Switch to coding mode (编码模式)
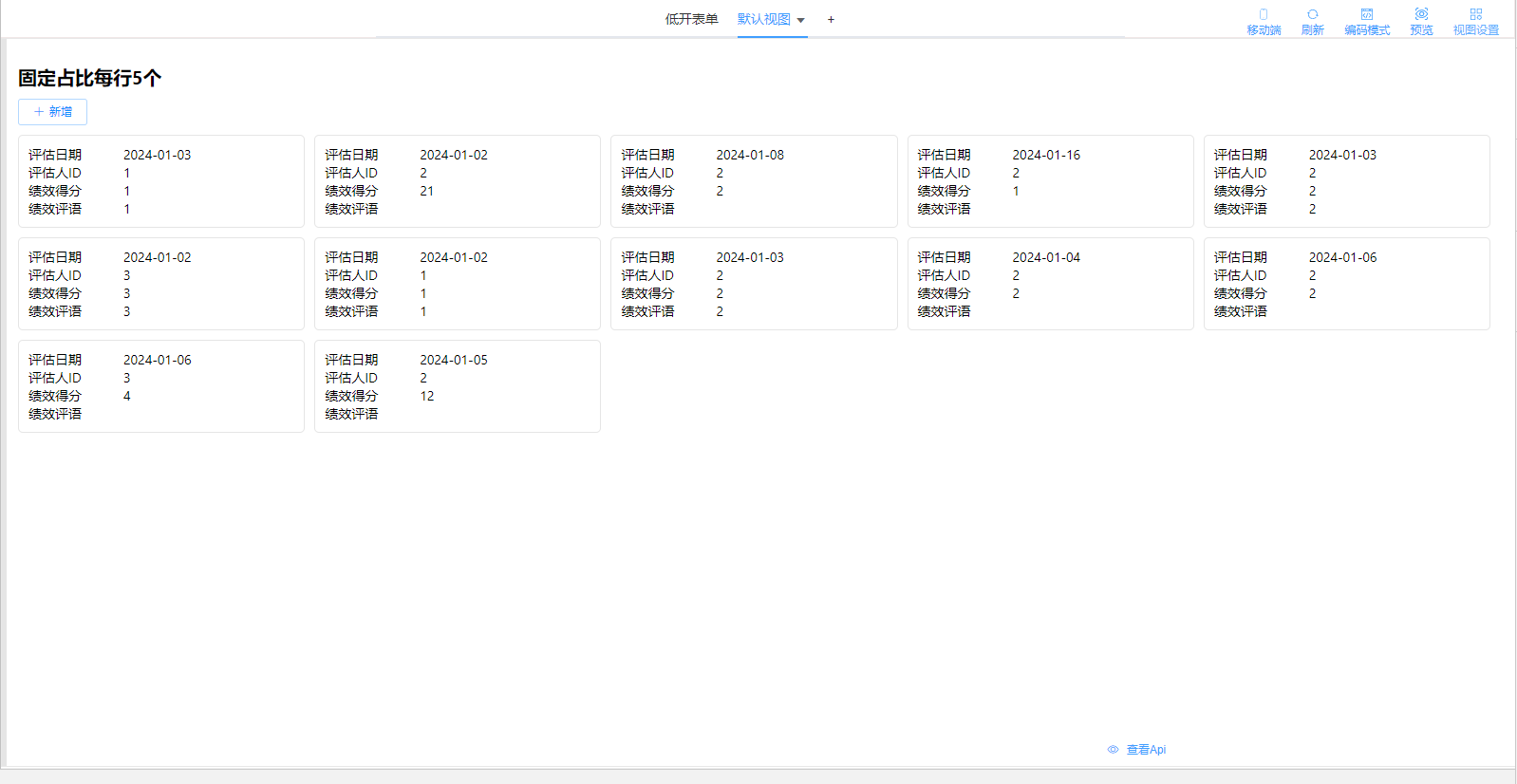 pyautogui.click(x=1366, y=15)
